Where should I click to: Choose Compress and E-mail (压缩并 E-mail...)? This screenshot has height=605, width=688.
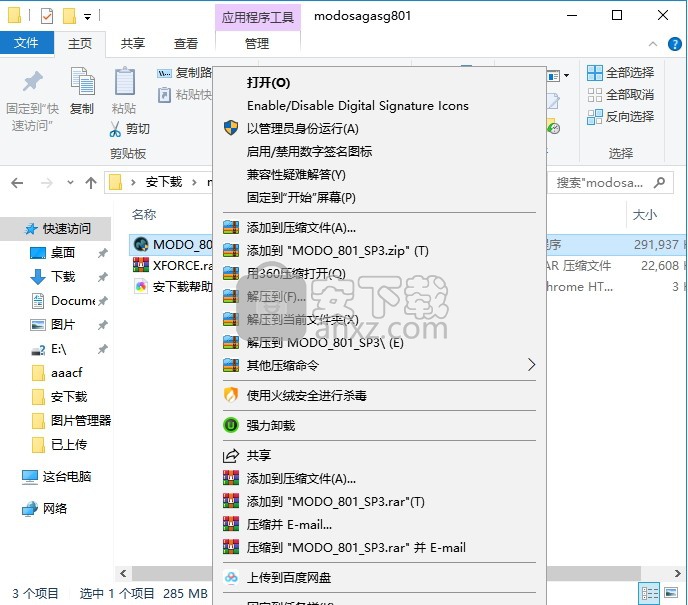tap(380, 524)
